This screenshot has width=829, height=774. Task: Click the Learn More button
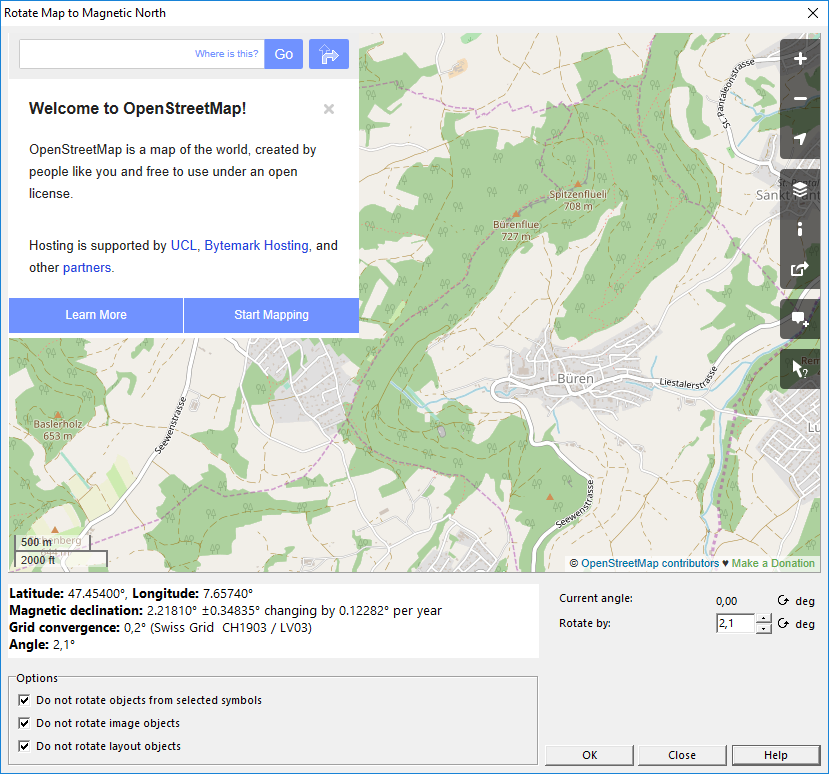[x=96, y=315]
